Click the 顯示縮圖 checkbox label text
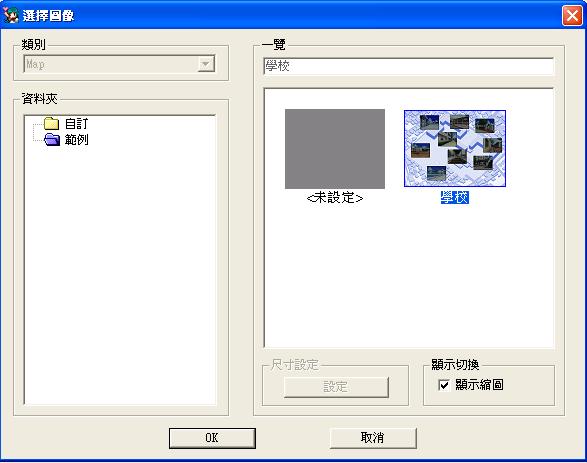The width and height of the screenshot is (587, 463). [x=479, y=385]
